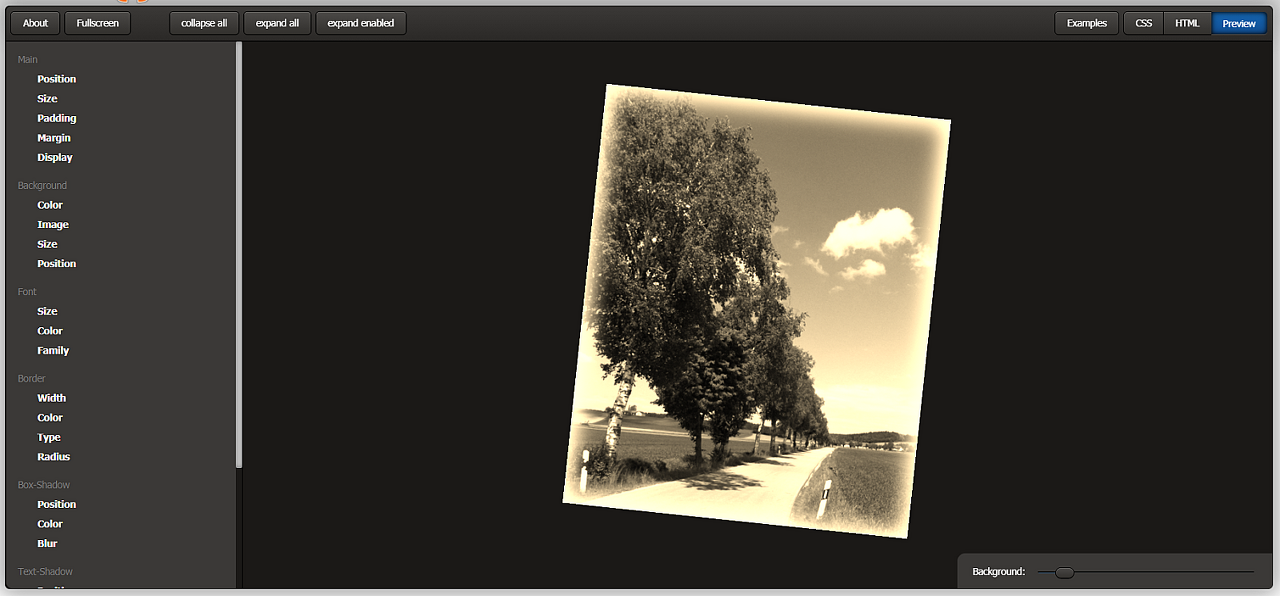Viewport: 1280px width, 596px height.
Task: Switch to the HTML tab
Action: [x=1187, y=23]
